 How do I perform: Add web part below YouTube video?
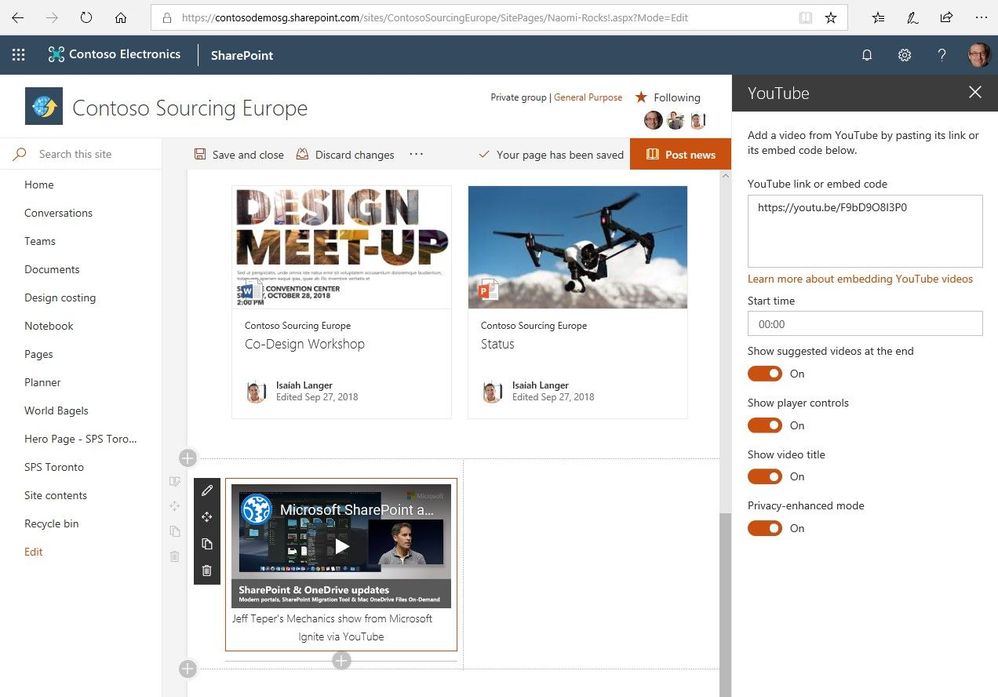(341, 661)
